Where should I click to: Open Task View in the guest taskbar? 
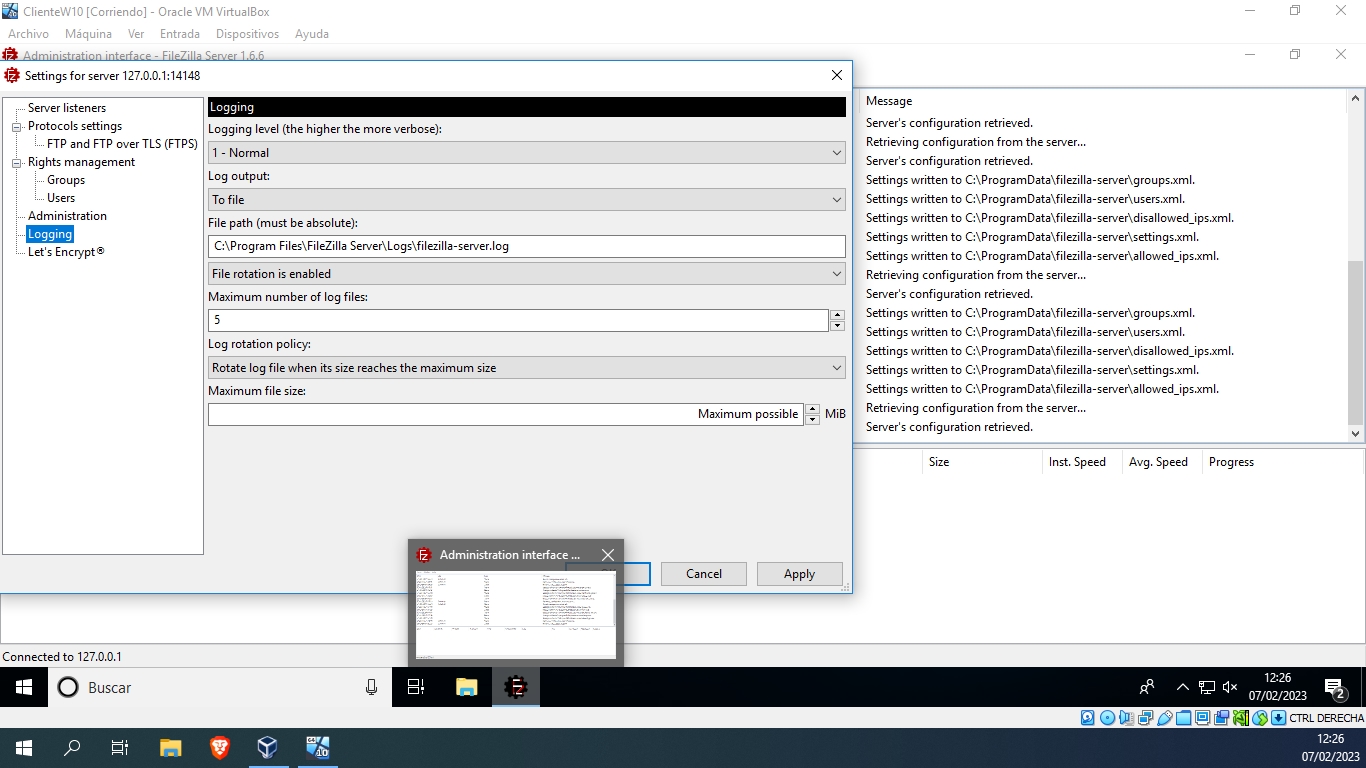tap(416, 687)
